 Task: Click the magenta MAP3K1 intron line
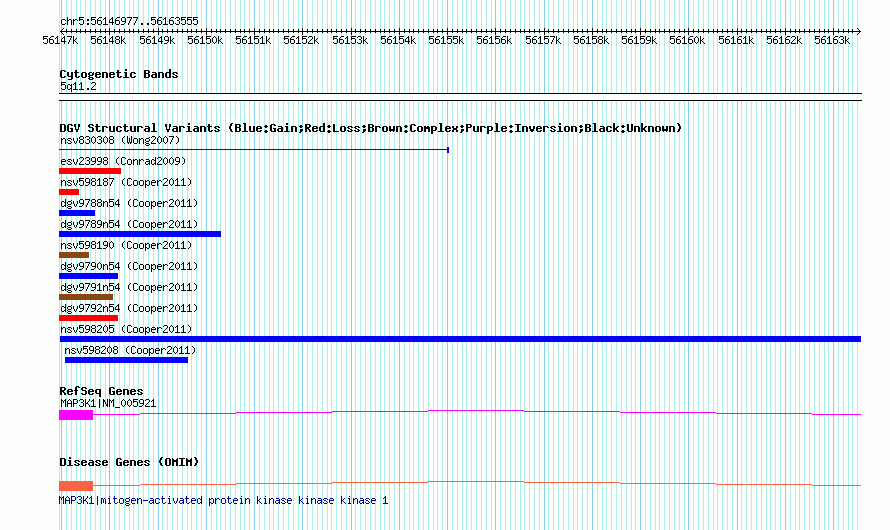point(477,411)
